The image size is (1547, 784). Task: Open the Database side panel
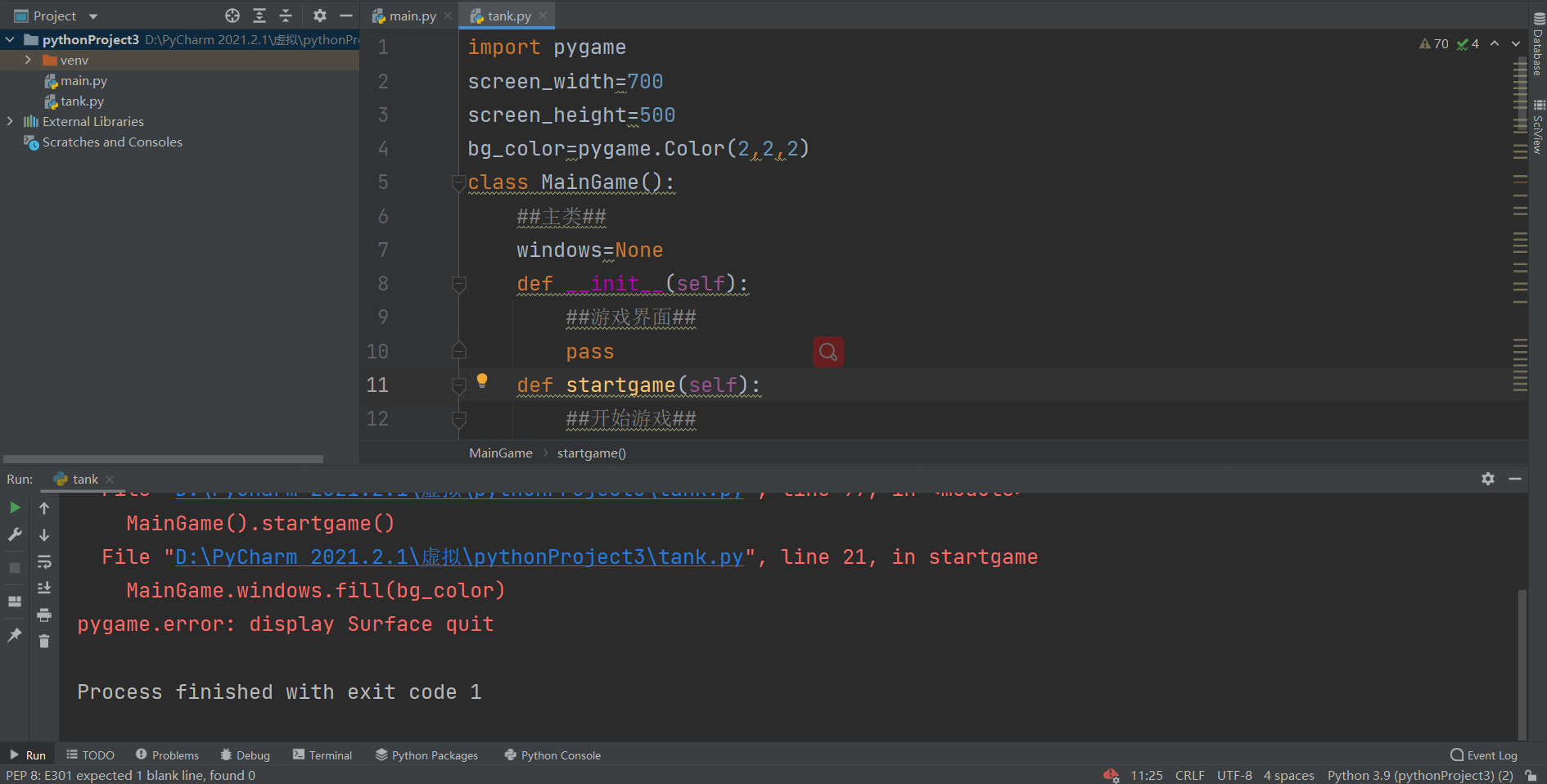pos(1538,45)
